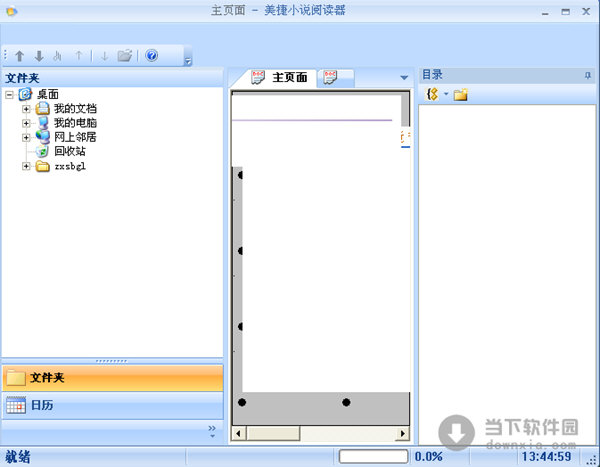The height and width of the screenshot is (467, 600).
Task: Click the bold down arrow toolbar icon
Action: tap(39, 56)
